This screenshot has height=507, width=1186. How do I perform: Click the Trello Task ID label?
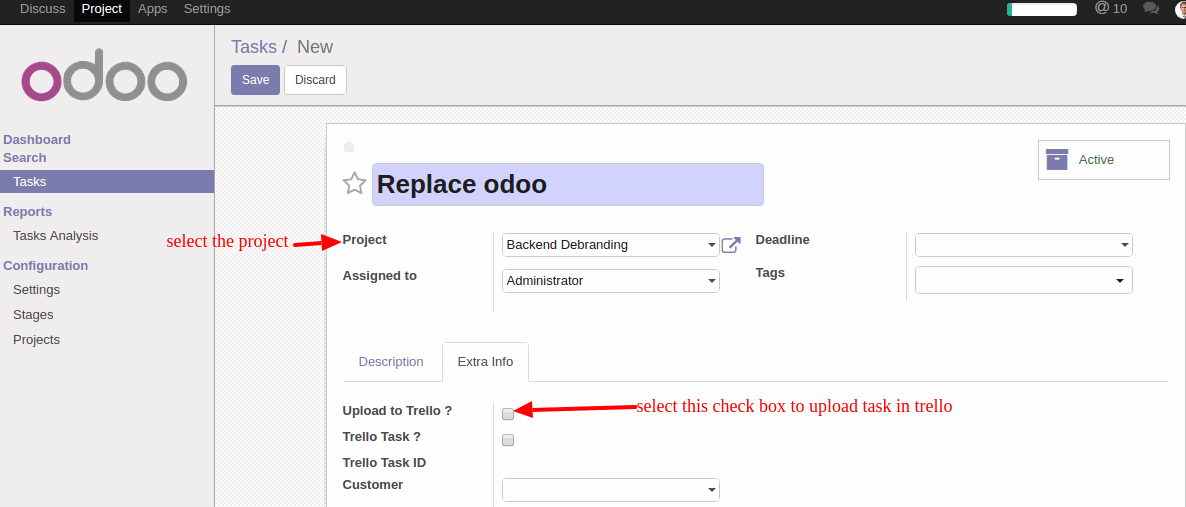pyautogui.click(x=384, y=463)
